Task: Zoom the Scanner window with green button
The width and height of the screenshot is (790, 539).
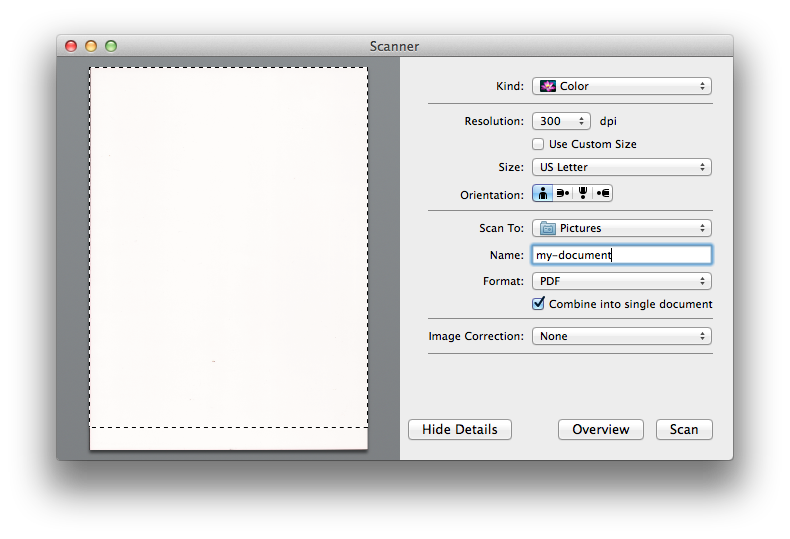Action: 111,46
